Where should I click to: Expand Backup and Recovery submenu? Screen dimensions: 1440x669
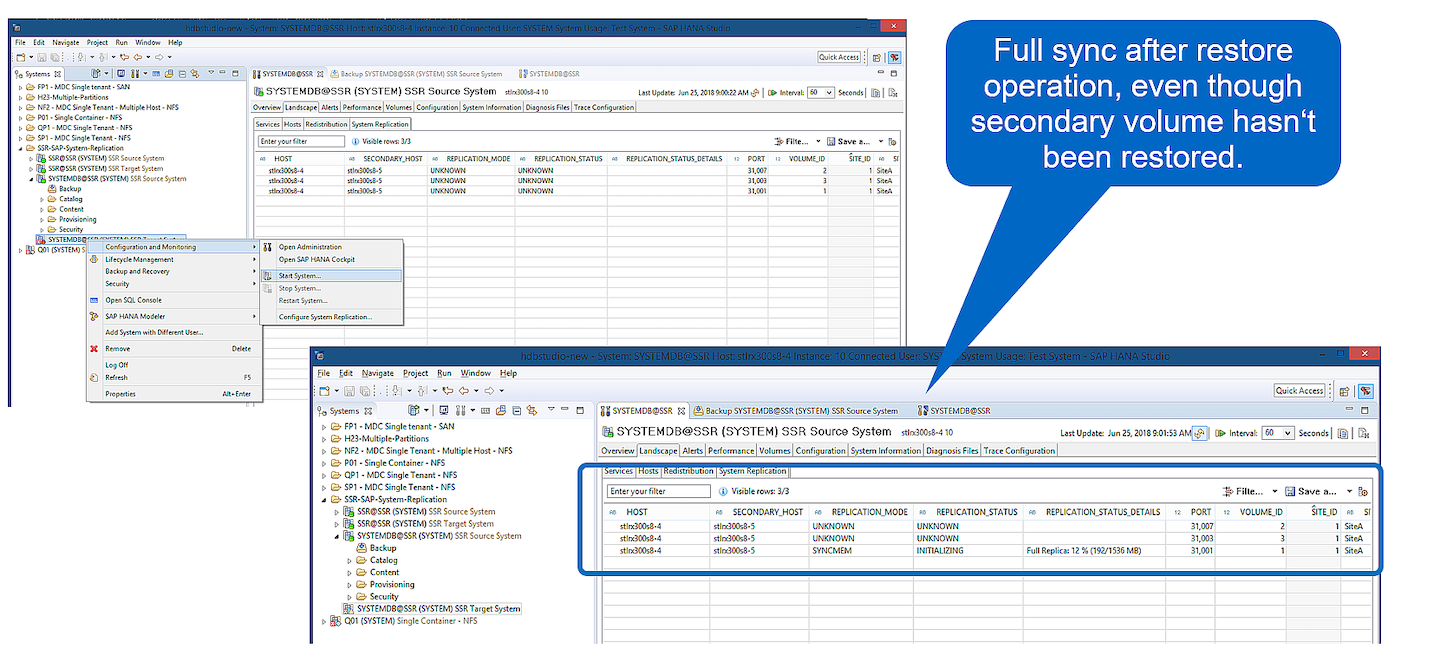pyautogui.click(x=137, y=271)
